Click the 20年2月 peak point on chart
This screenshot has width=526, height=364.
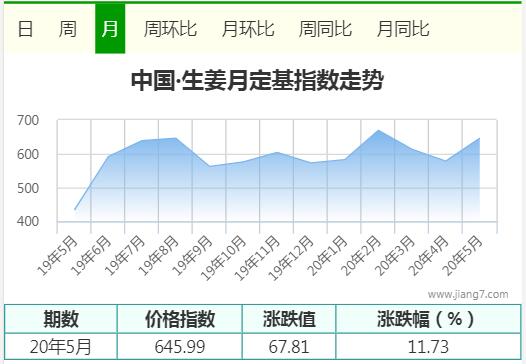[x=378, y=130]
